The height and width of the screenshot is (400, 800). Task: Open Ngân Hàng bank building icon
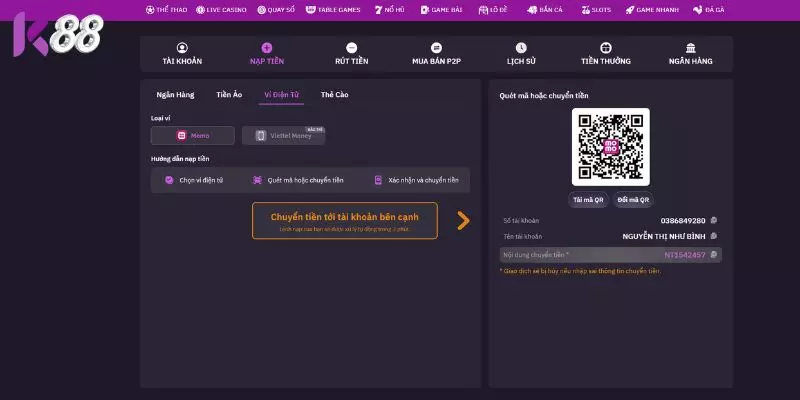tap(691, 48)
